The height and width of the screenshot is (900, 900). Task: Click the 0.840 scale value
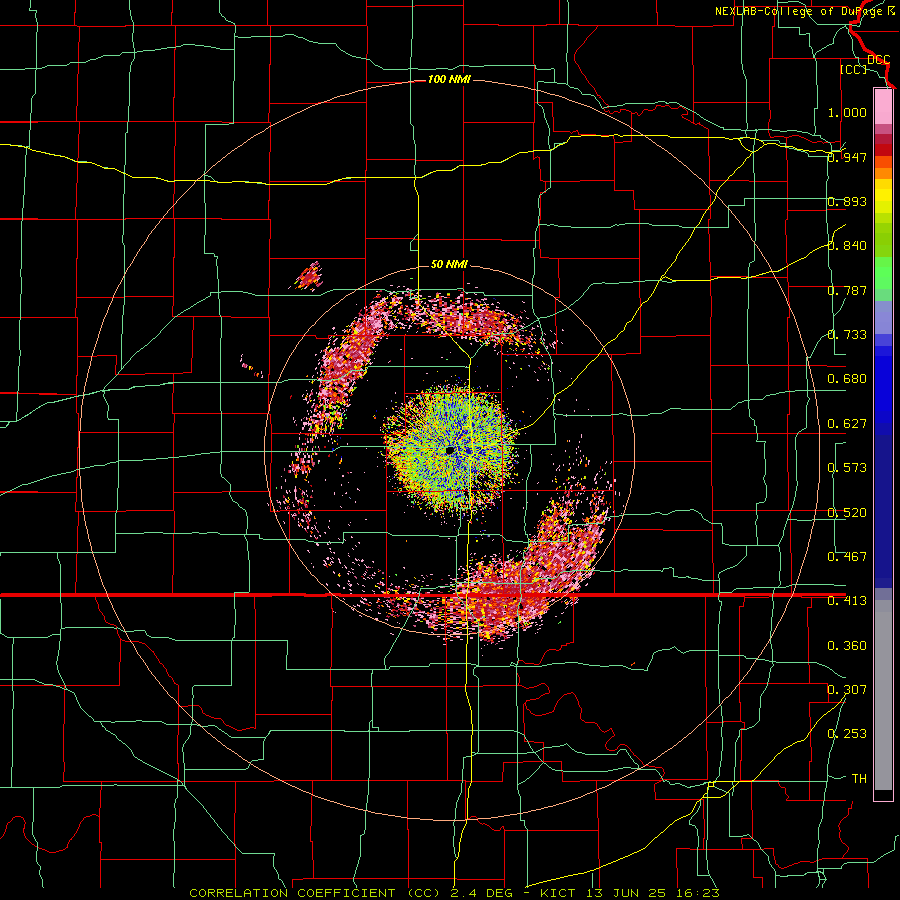(x=847, y=246)
